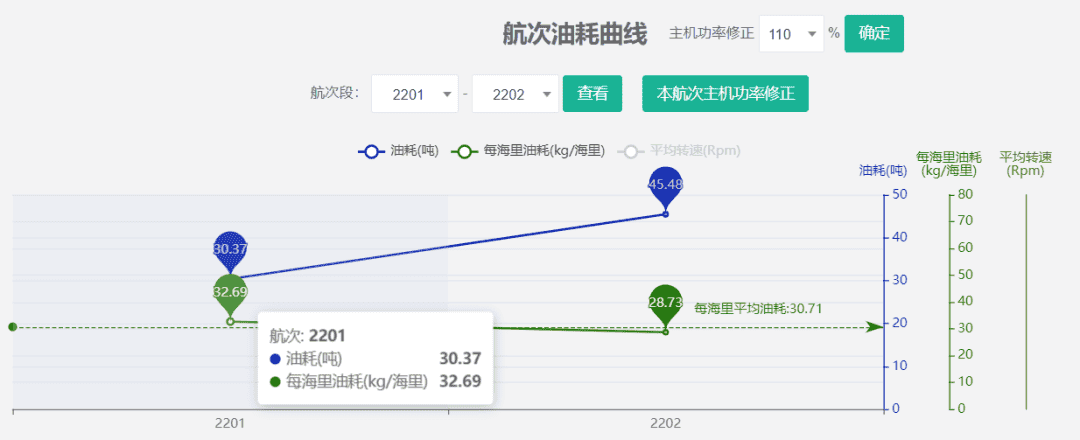Toggle the 每海里油耗(kg/海里) legend series

click(530, 151)
